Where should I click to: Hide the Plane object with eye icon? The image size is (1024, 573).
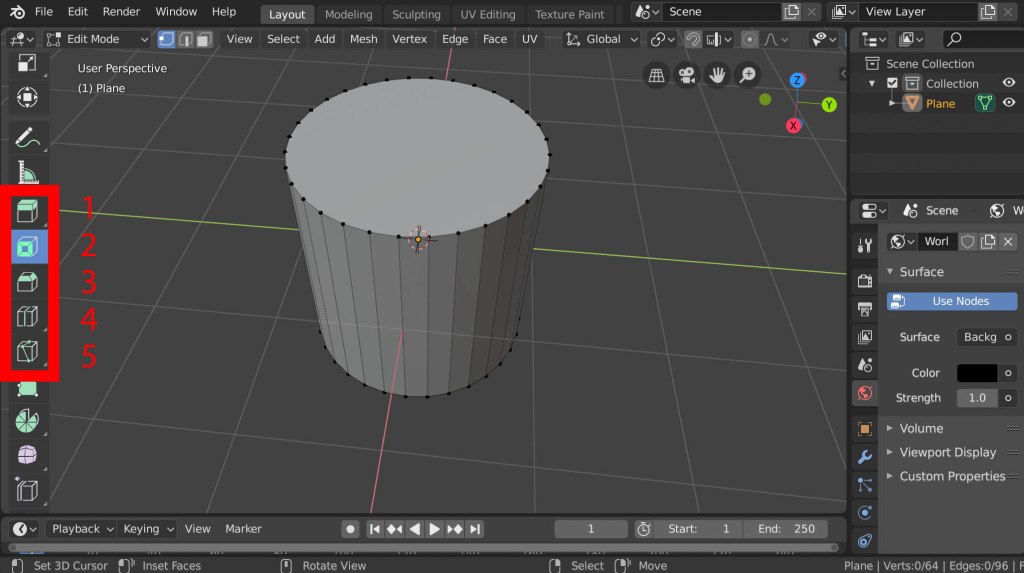point(1009,103)
